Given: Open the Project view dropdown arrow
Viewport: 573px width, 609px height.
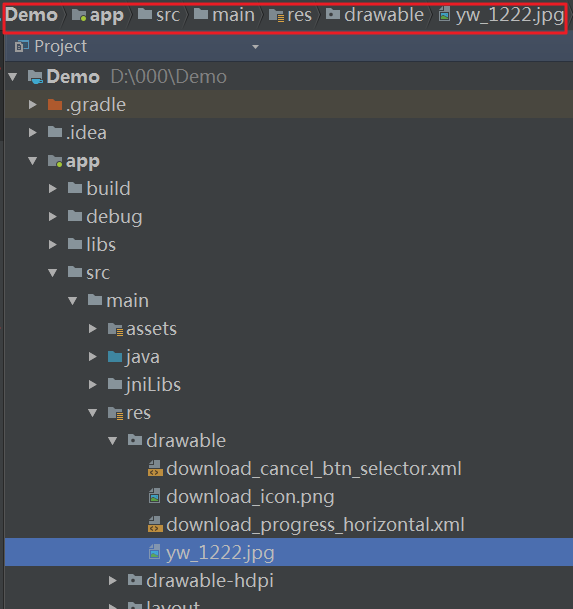Looking at the screenshot, I should pos(255,47).
